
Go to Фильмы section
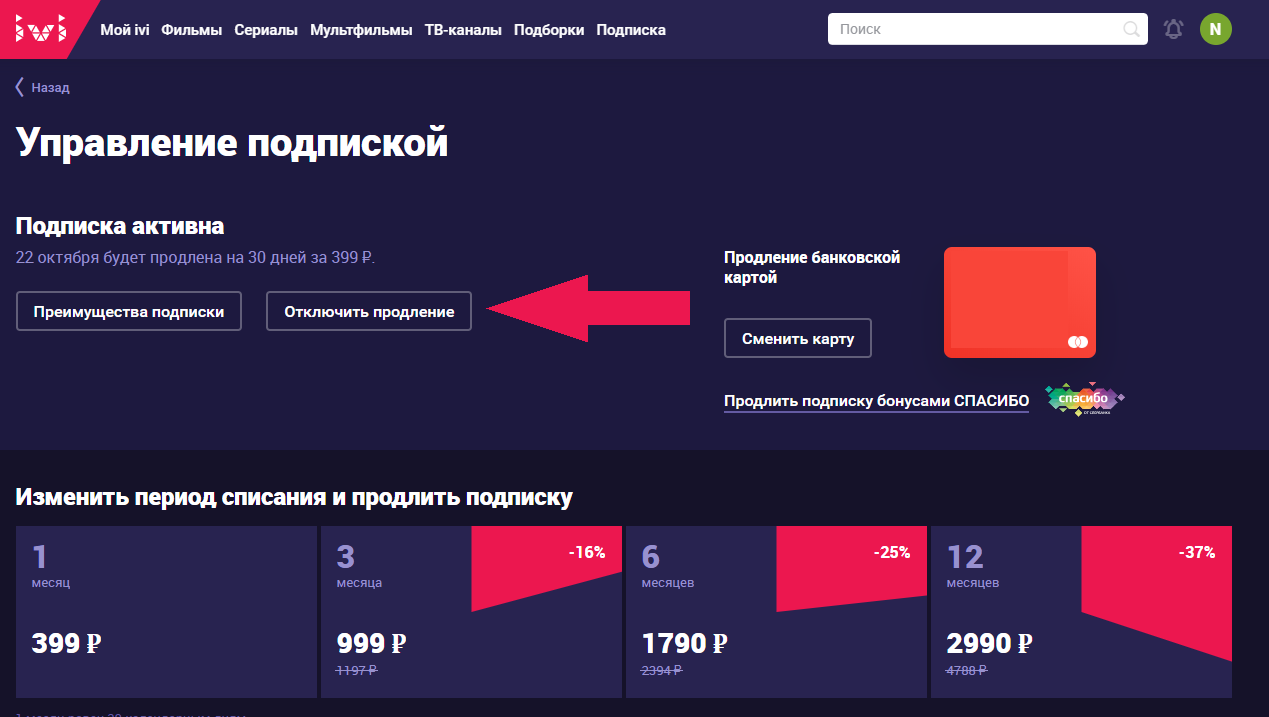tap(191, 30)
